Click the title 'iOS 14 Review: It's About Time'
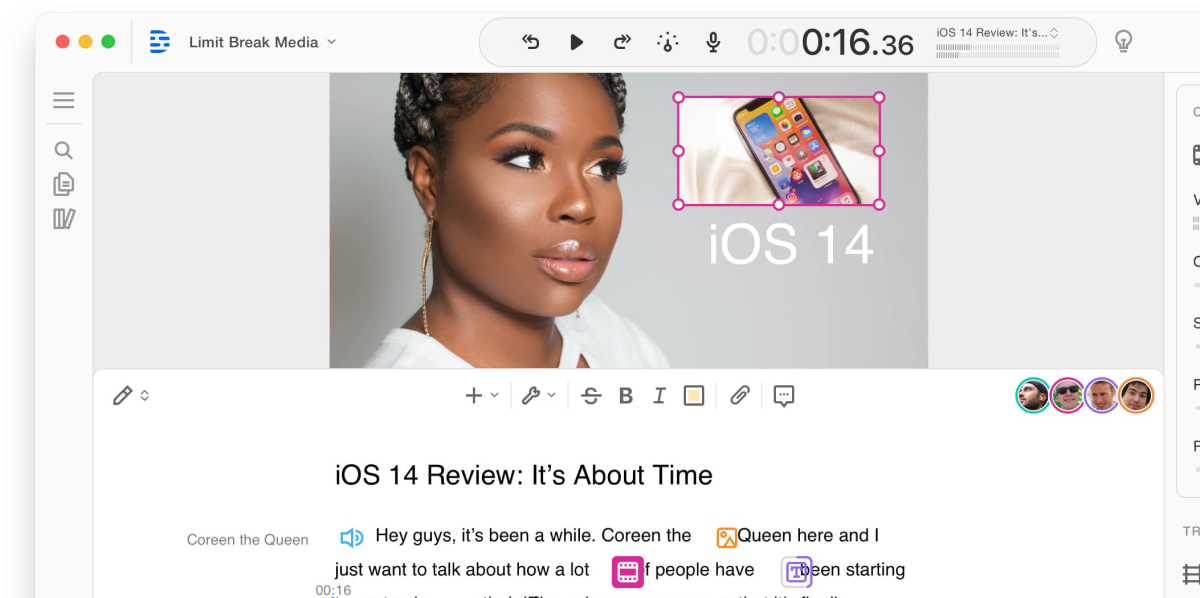The image size is (1200, 598). (524, 475)
